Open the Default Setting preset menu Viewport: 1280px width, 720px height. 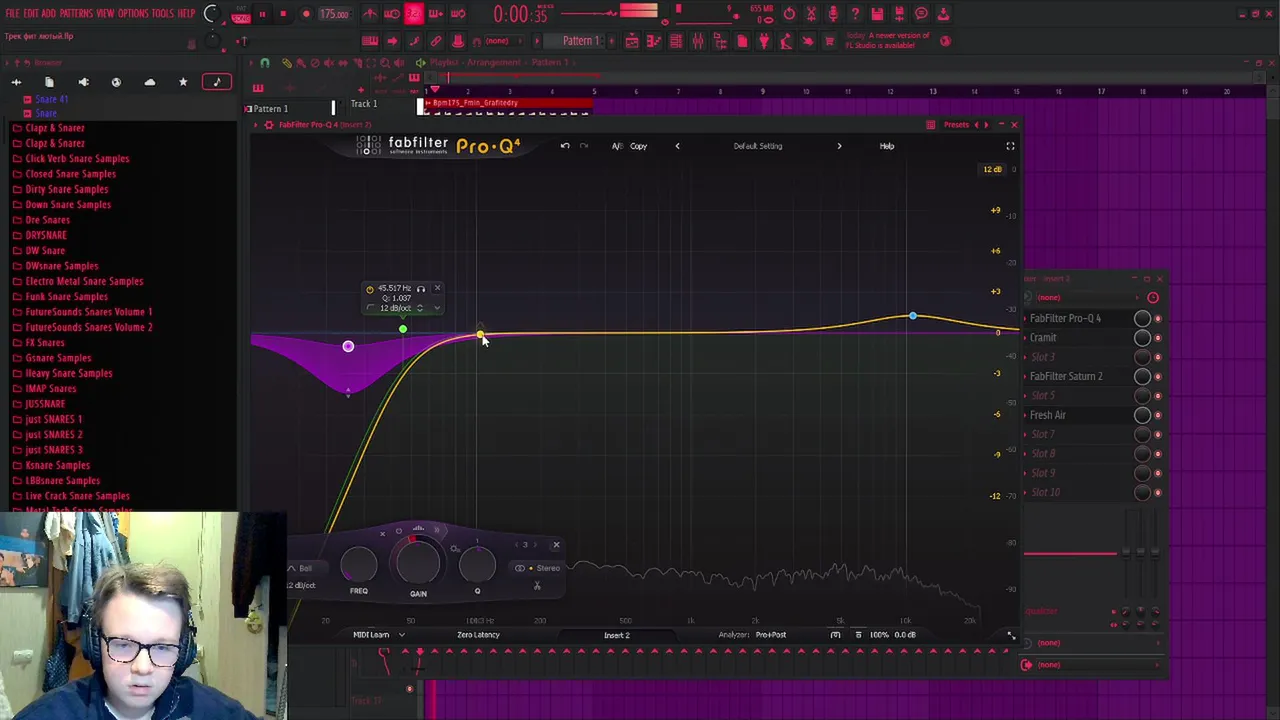tap(758, 146)
